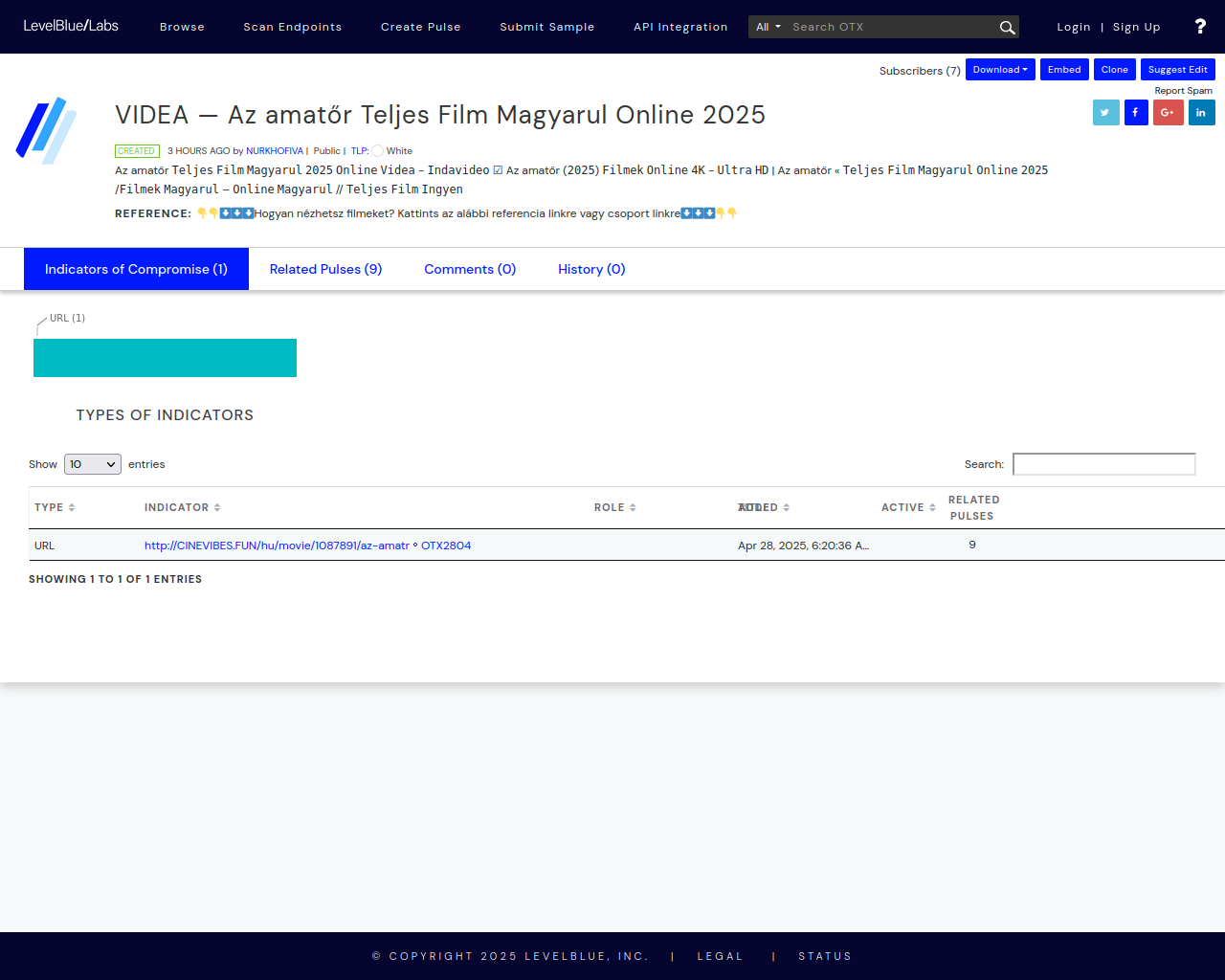Open API Integration page
Image resolution: width=1225 pixels, height=980 pixels.
680,27
